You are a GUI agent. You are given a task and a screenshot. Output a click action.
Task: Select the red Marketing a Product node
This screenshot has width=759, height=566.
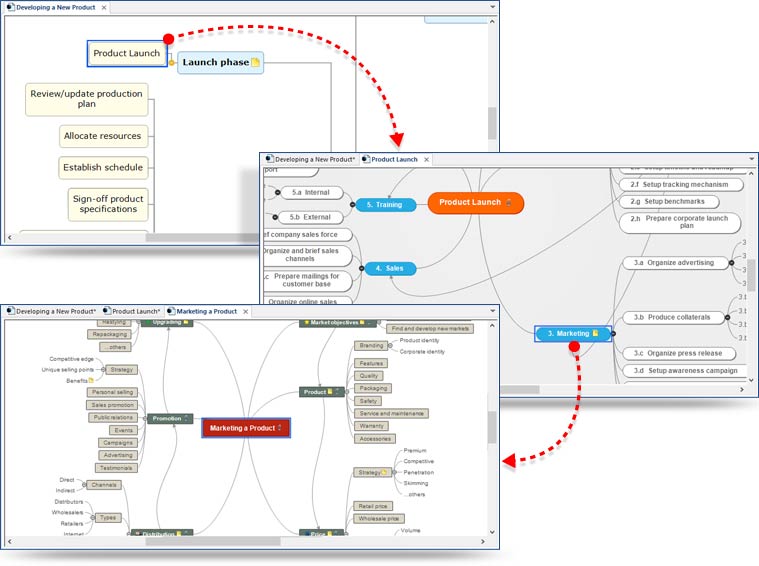(x=246, y=428)
